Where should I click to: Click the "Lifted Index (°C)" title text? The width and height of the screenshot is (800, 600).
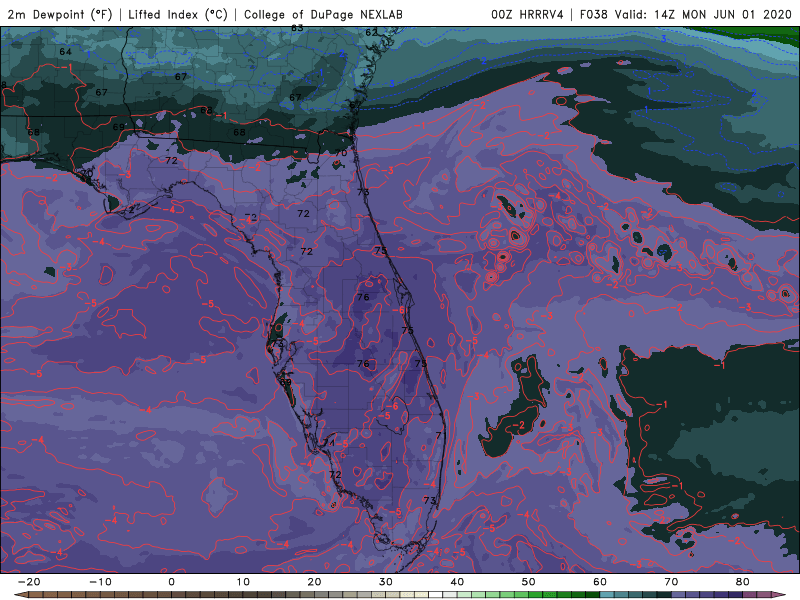(178, 14)
